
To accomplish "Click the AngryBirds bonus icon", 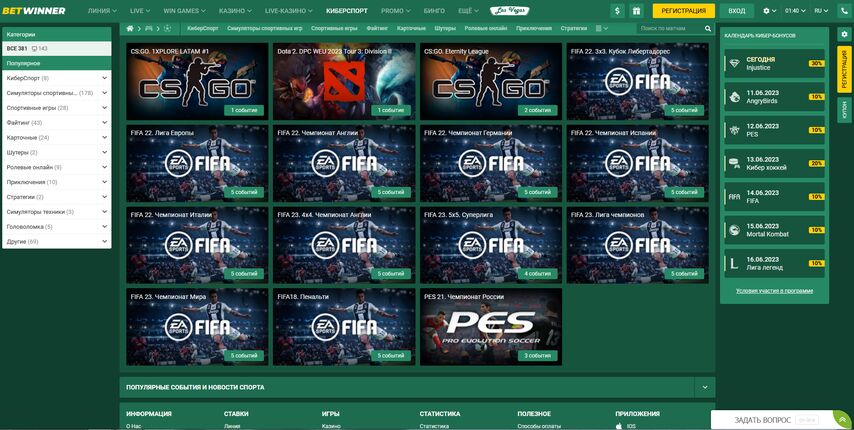I will tap(734, 96).
